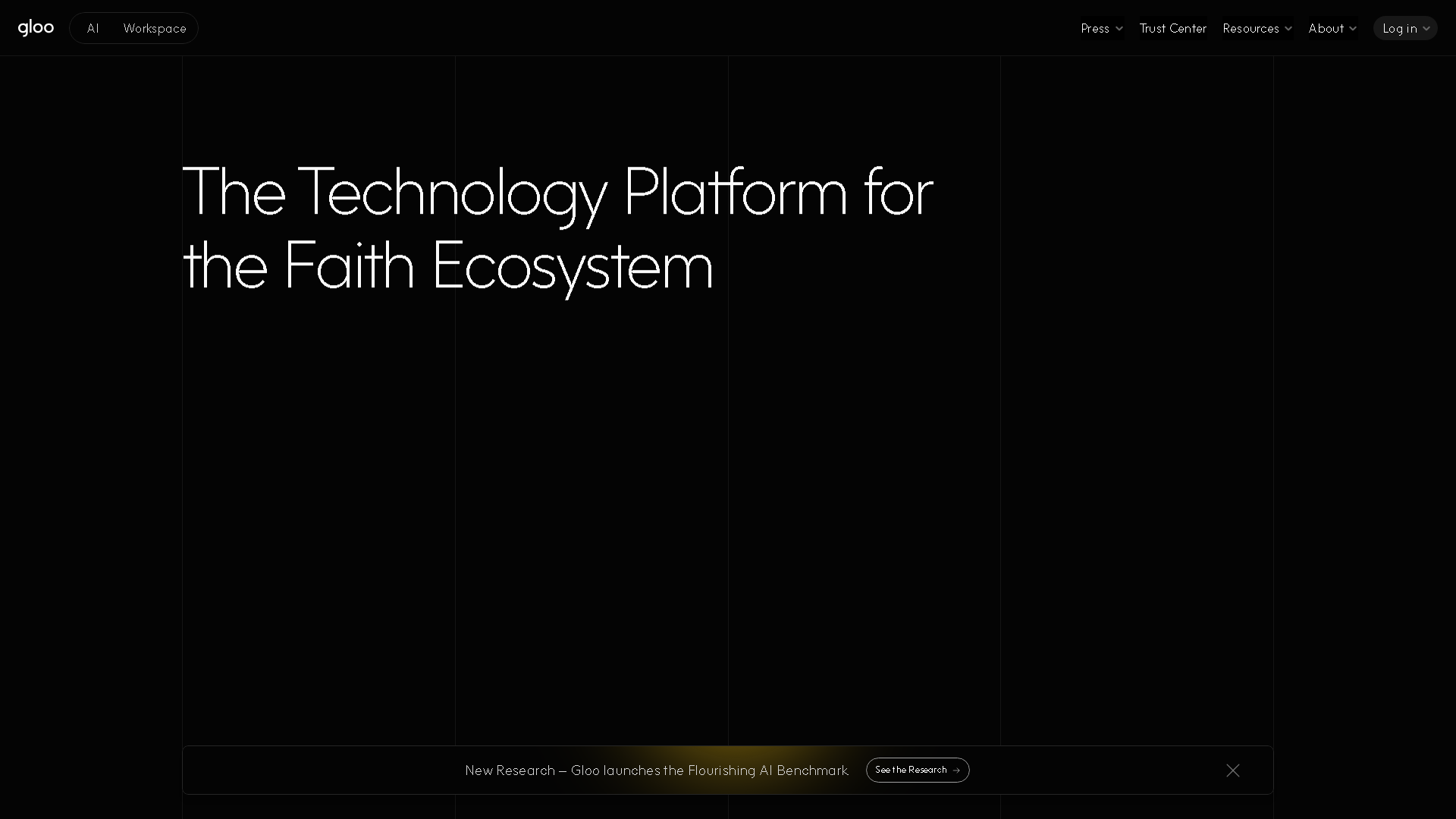Click the chevron inside Log in button
This screenshot has width=1456, height=819.
(x=1426, y=29)
